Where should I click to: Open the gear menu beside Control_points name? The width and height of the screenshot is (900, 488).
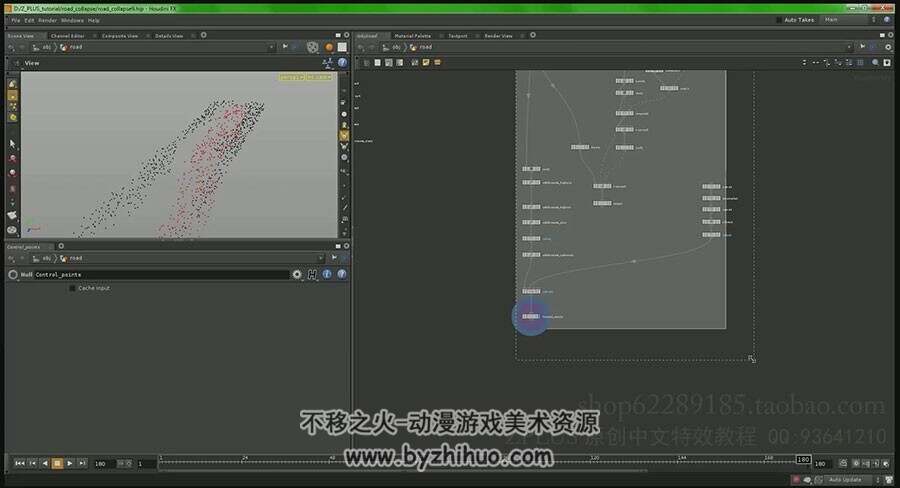point(297,274)
